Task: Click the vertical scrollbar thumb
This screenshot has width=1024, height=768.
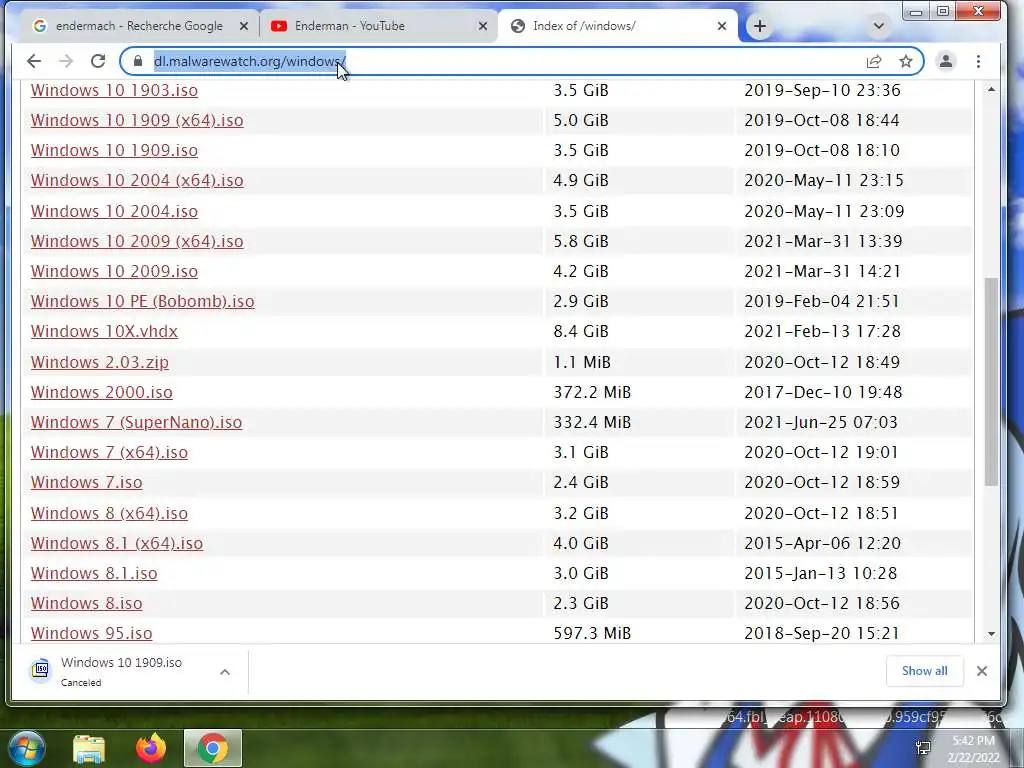Action: tap(991, 381)
